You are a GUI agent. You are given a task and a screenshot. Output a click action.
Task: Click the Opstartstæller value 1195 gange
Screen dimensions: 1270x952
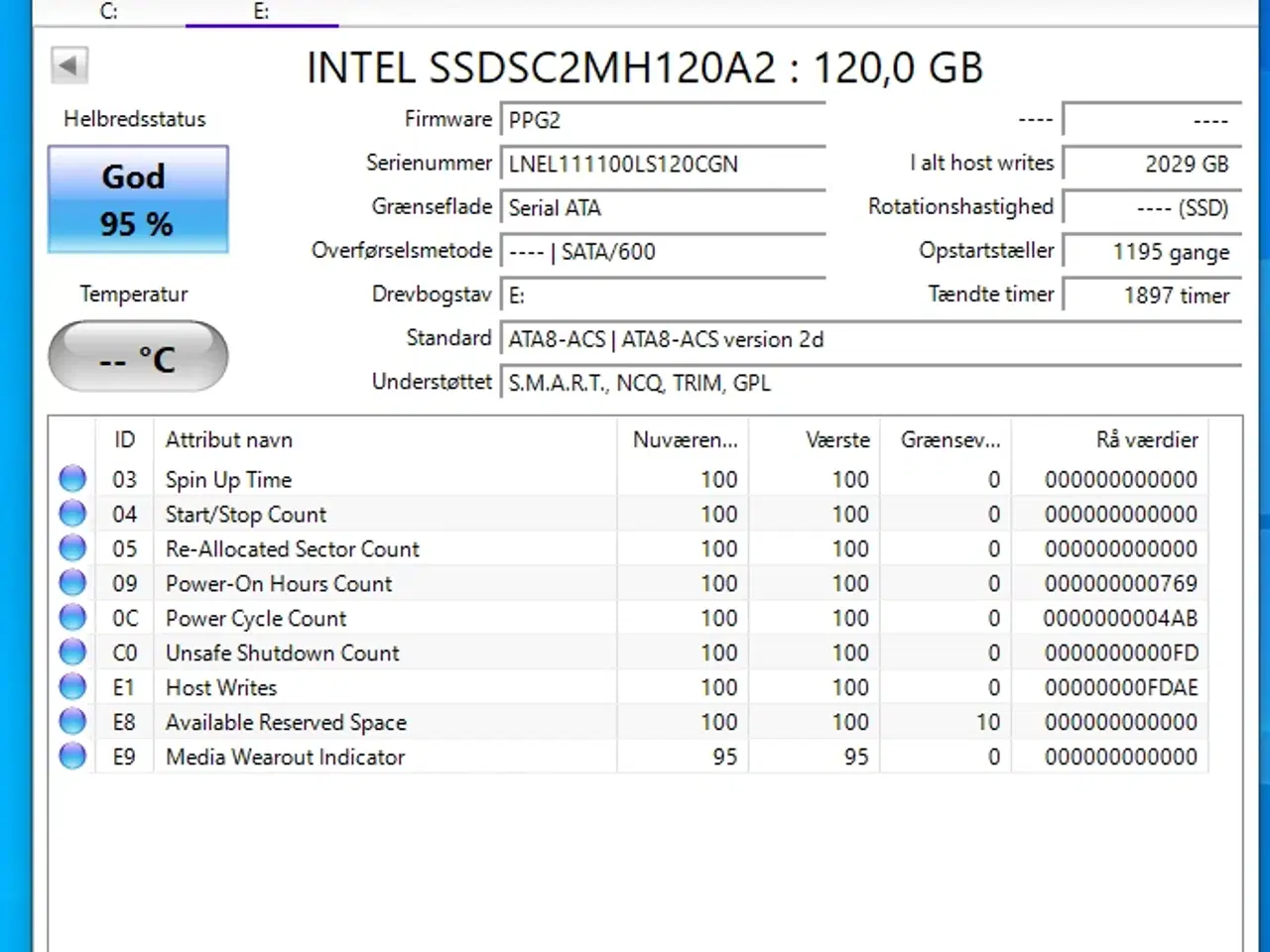[x=1152, y=251]
